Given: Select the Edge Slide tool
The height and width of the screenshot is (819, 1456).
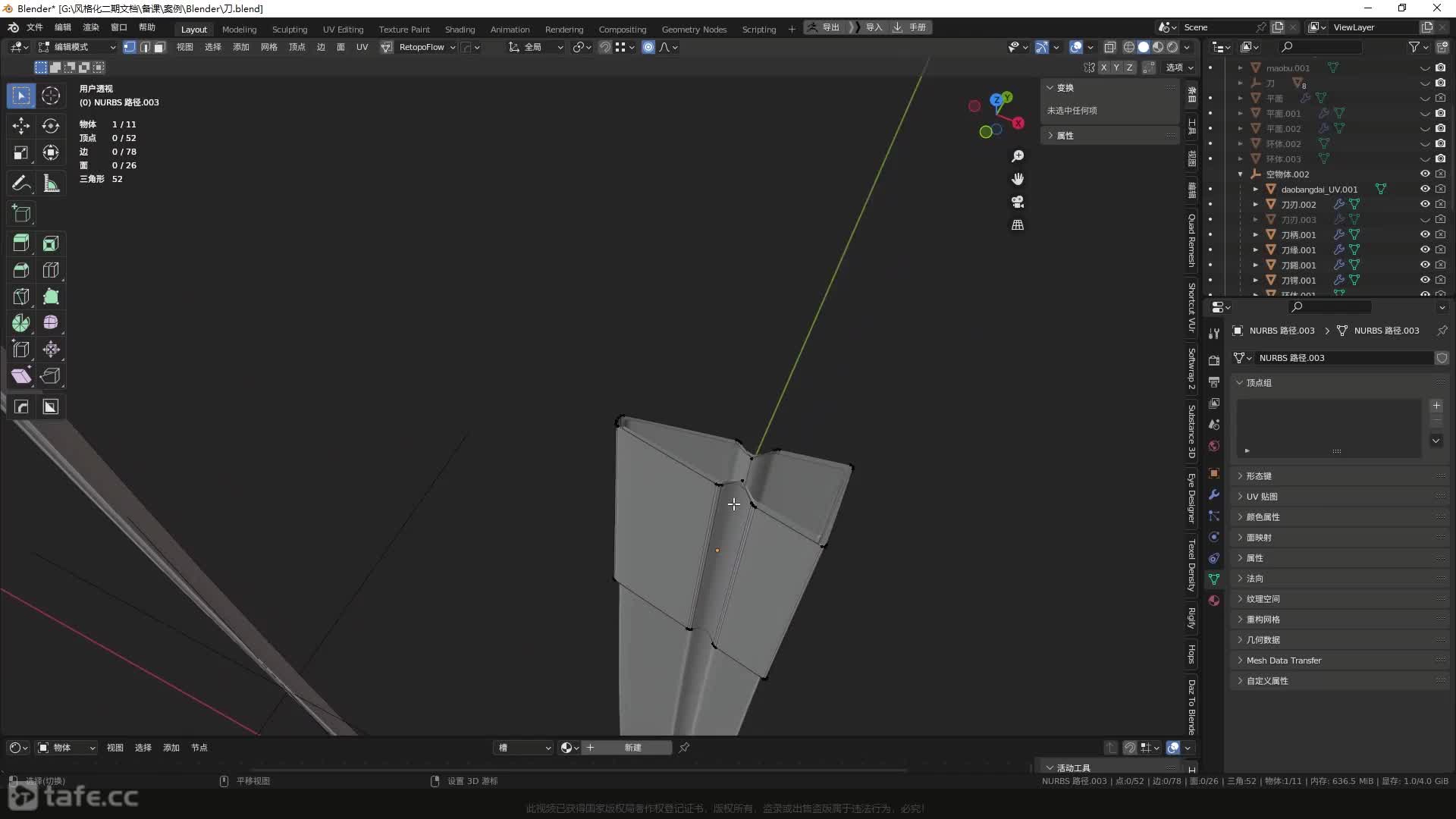Looking at the screenshot, I should tap(21, 350).
